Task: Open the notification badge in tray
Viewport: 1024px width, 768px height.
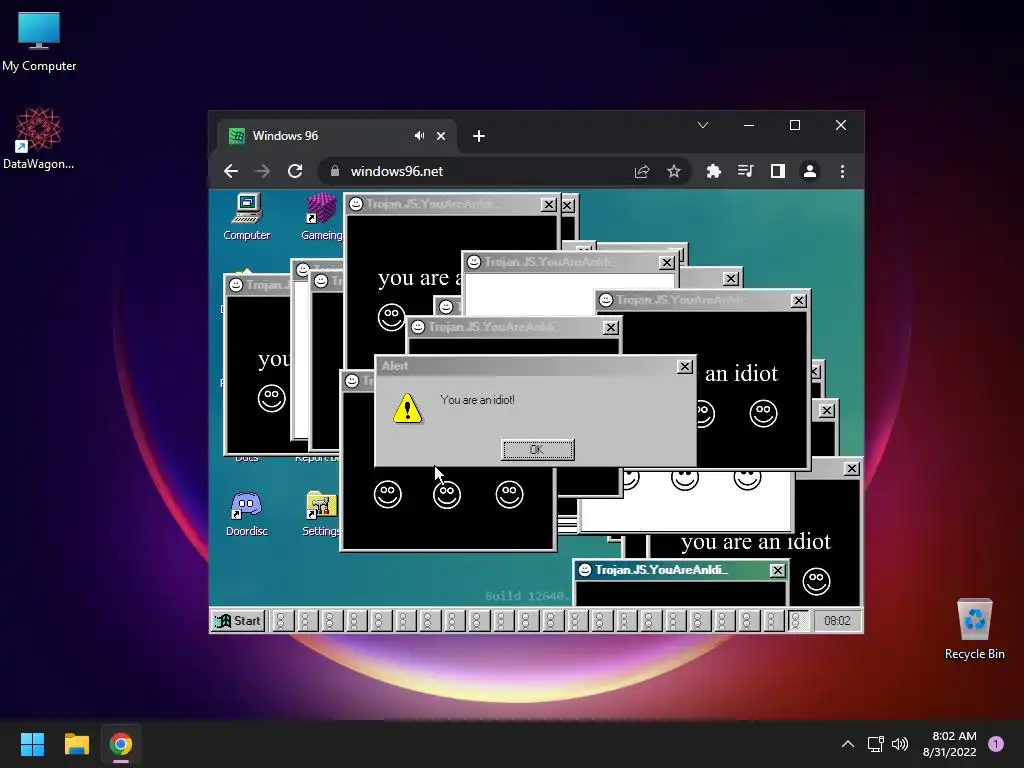Action: 996,744
